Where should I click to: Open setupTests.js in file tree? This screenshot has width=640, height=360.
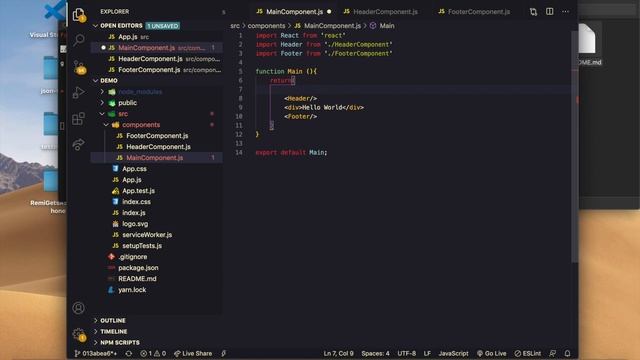[142, 246]
